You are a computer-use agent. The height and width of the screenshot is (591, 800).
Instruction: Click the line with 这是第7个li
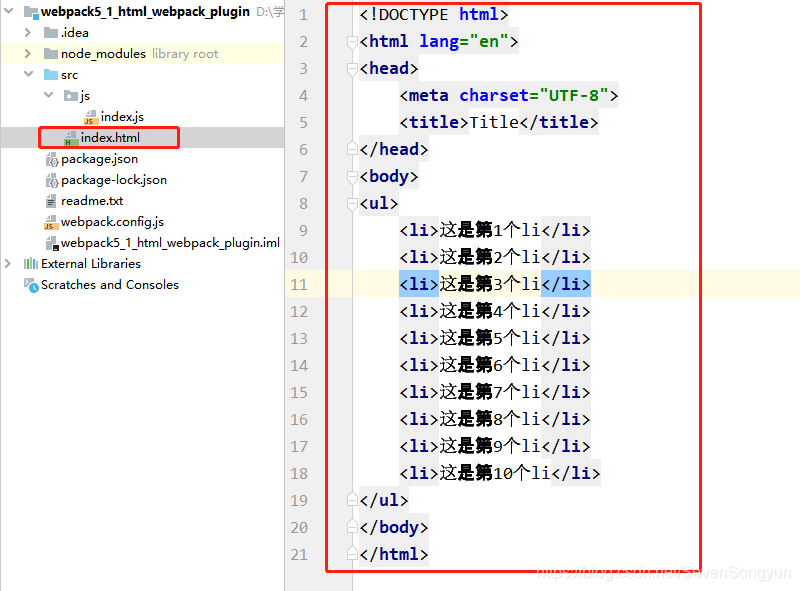[495, 392]
